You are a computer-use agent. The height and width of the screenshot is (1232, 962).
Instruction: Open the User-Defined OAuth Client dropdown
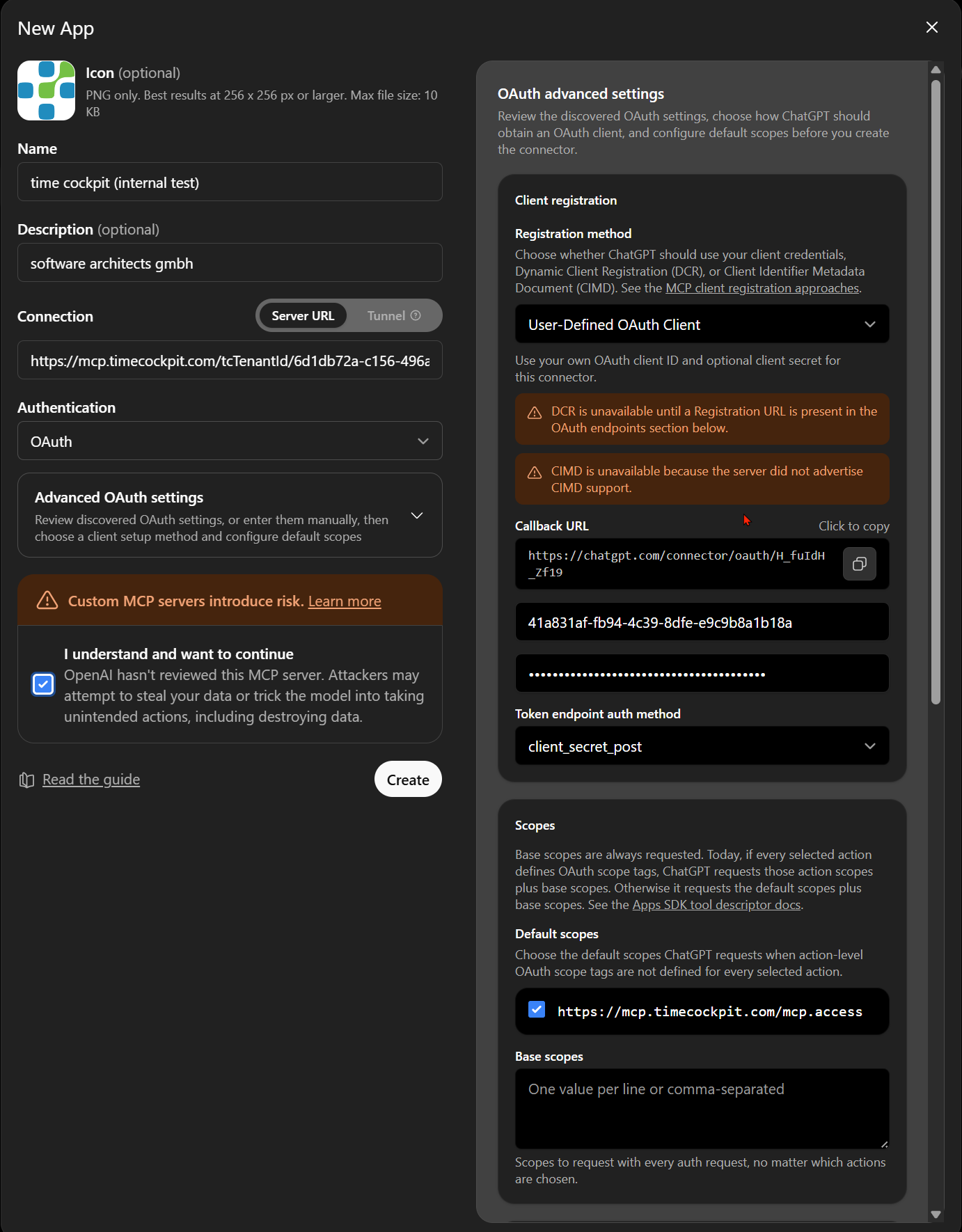(x=702, y=324)
